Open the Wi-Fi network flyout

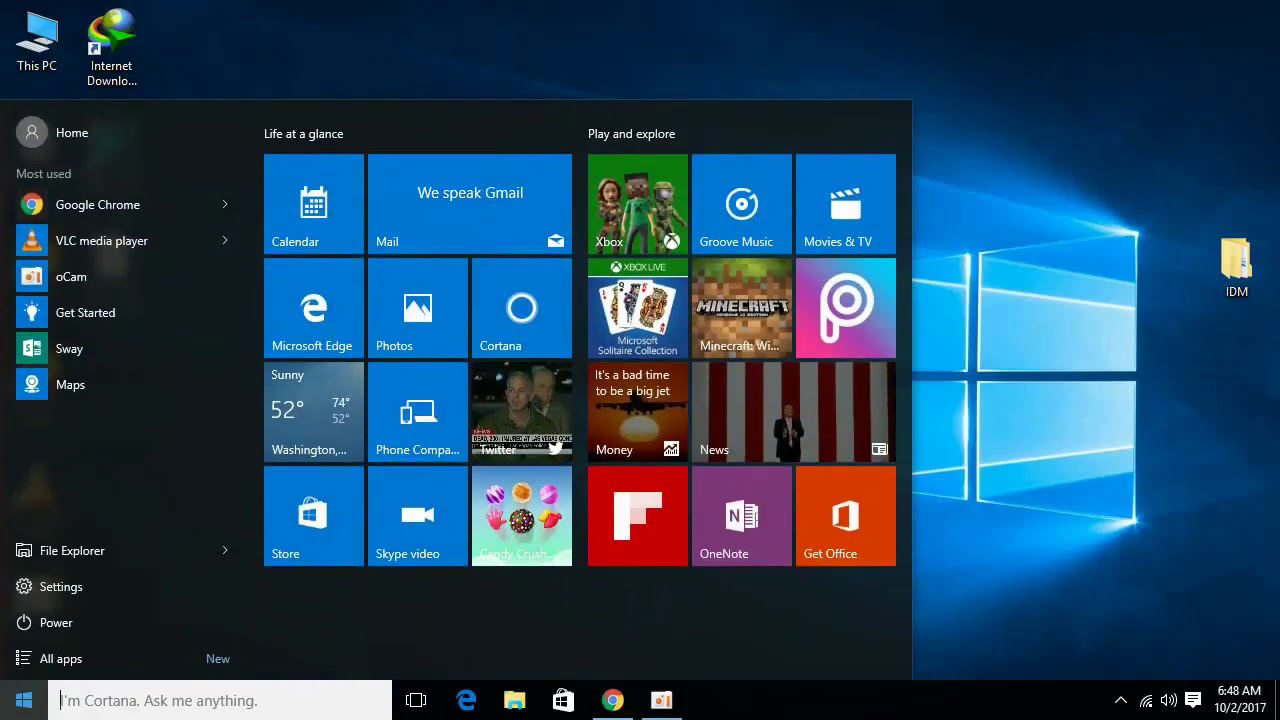tap(1146, 700)
